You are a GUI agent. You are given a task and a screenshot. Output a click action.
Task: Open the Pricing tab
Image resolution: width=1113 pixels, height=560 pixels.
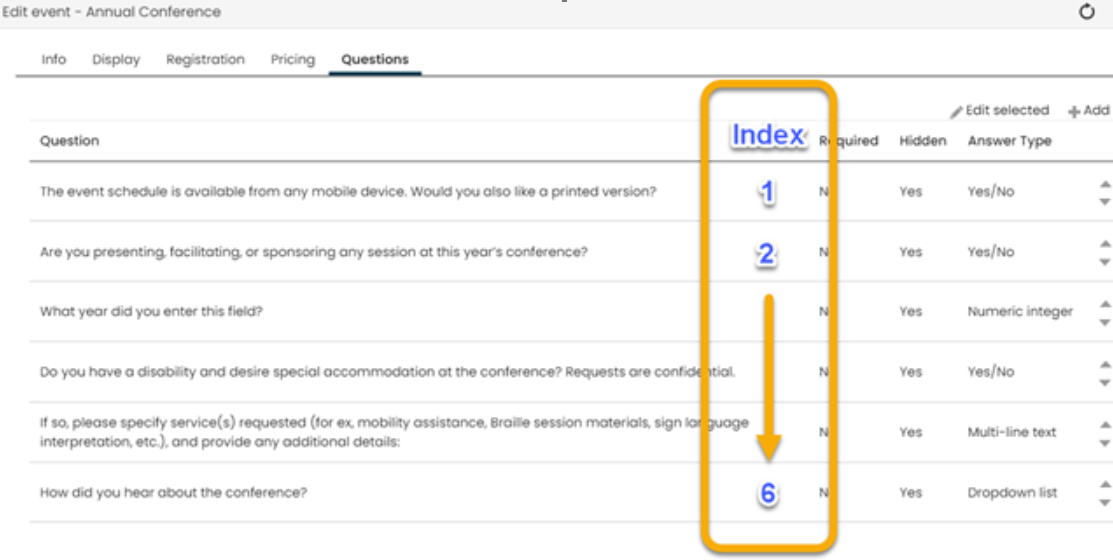tap(292, 59)
